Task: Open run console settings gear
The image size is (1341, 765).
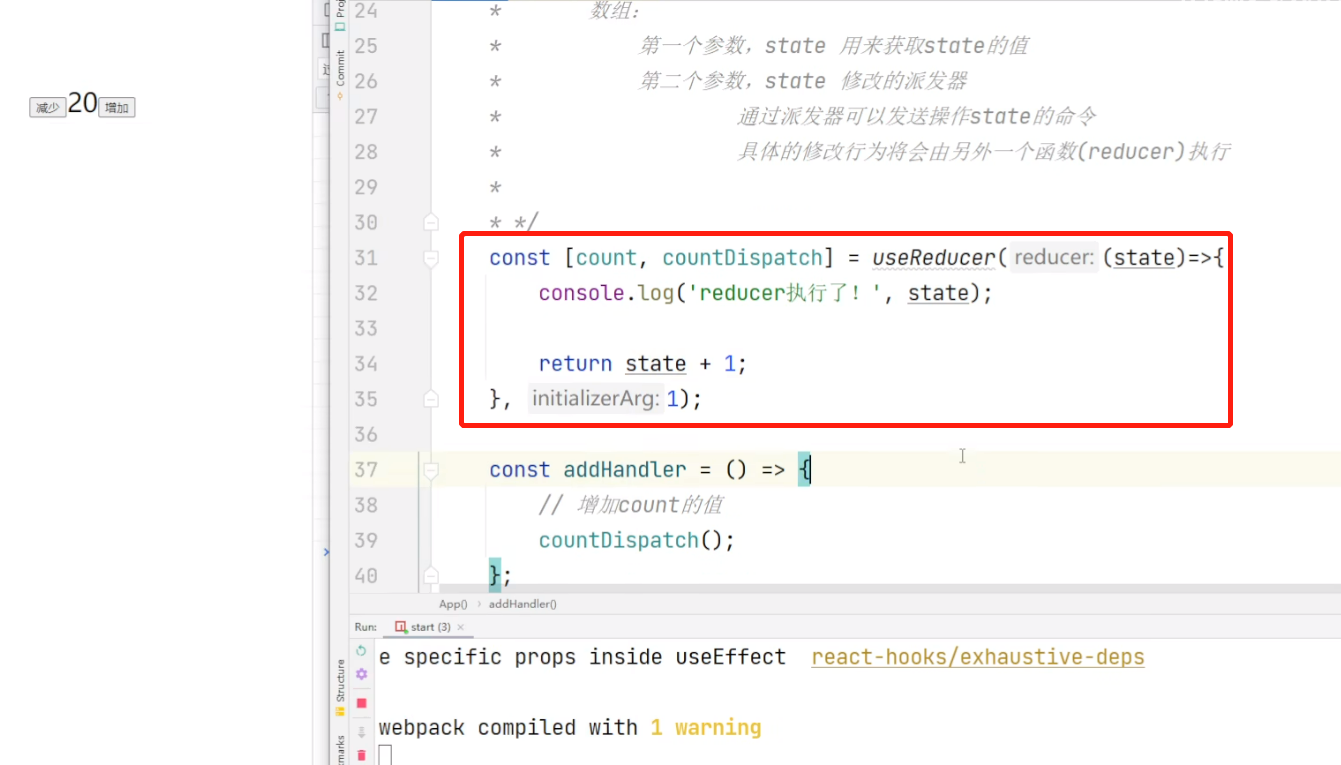Action: [x=360, y=673]
